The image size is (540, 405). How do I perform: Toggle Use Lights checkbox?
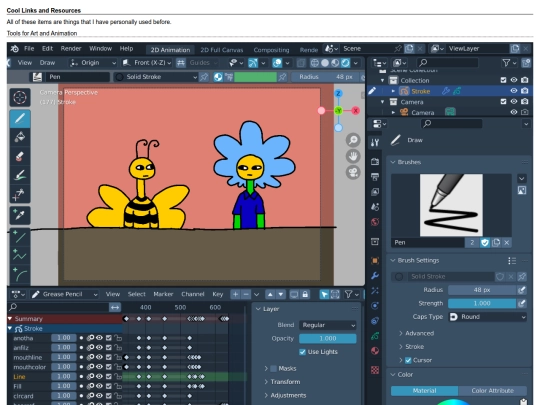(x=302, y=352)
